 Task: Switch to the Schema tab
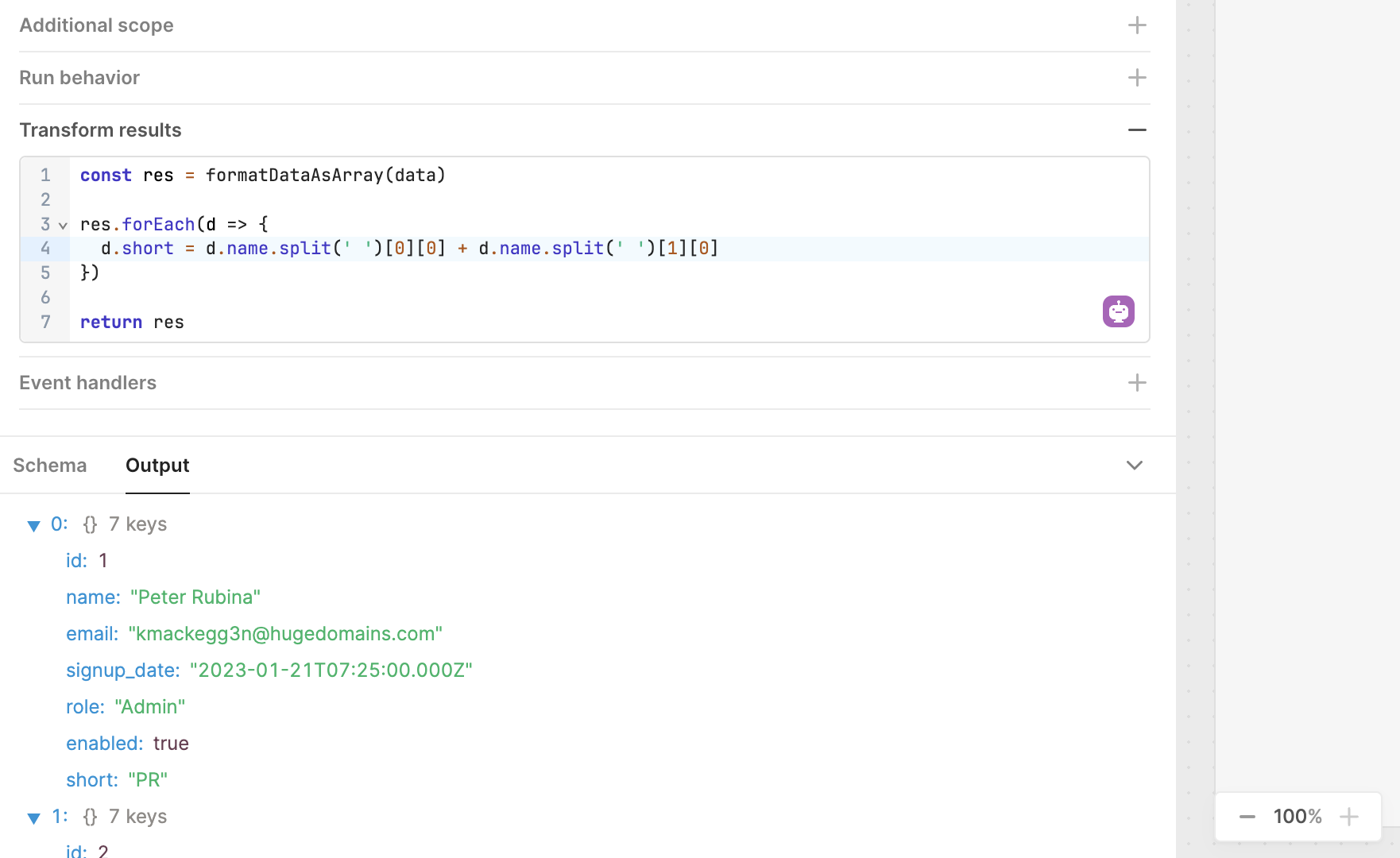click(49, 466)
